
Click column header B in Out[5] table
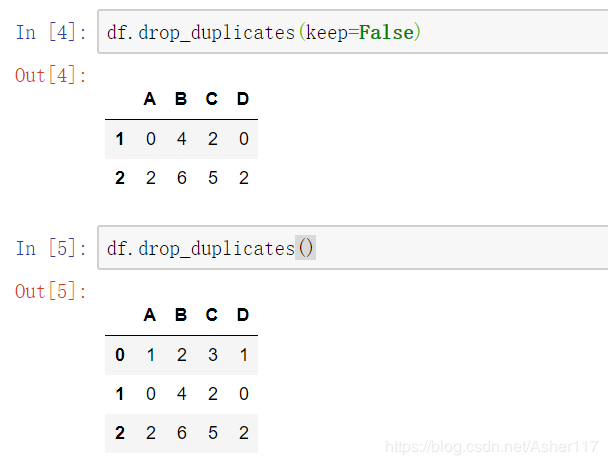coord(181,315)
